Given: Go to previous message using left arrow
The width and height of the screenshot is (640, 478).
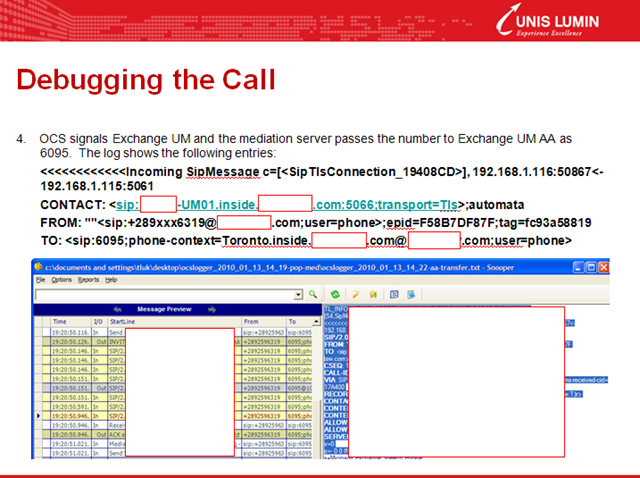Looking at the screenshot, I should [118, 309].
